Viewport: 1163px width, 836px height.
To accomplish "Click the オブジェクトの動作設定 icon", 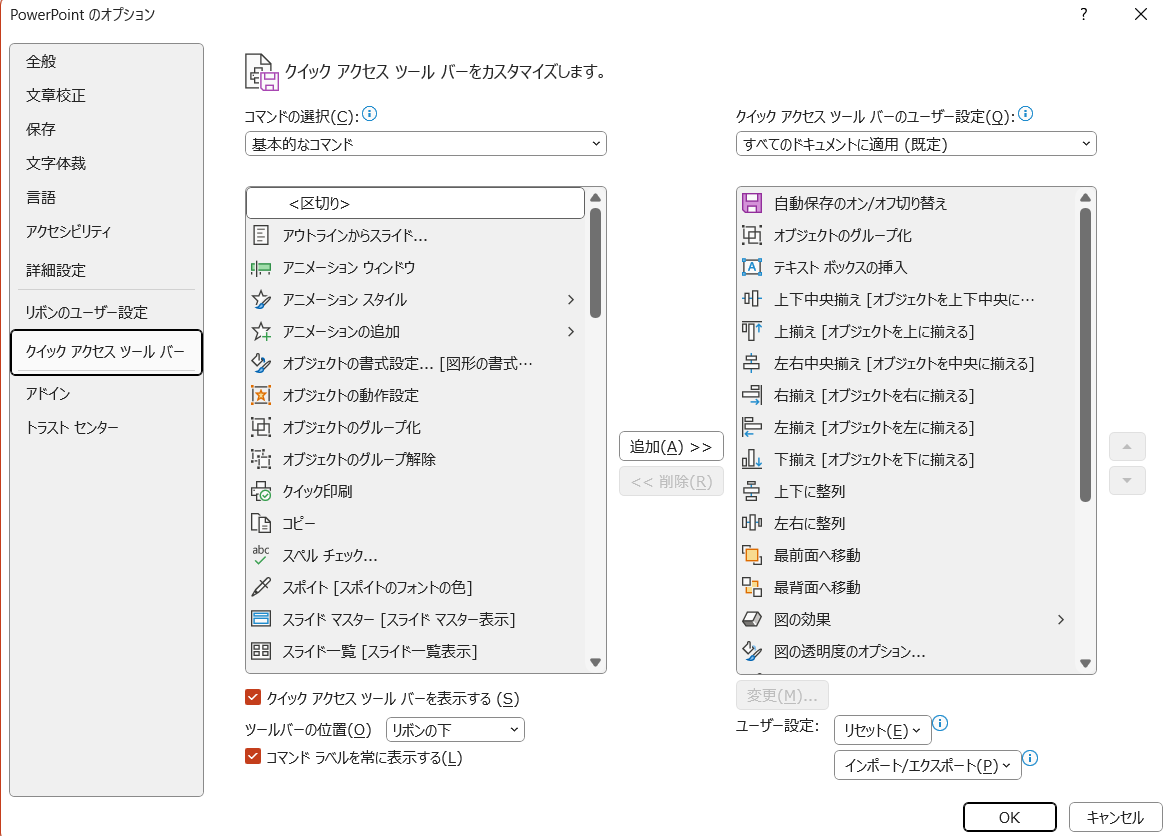I will point(260,395).
